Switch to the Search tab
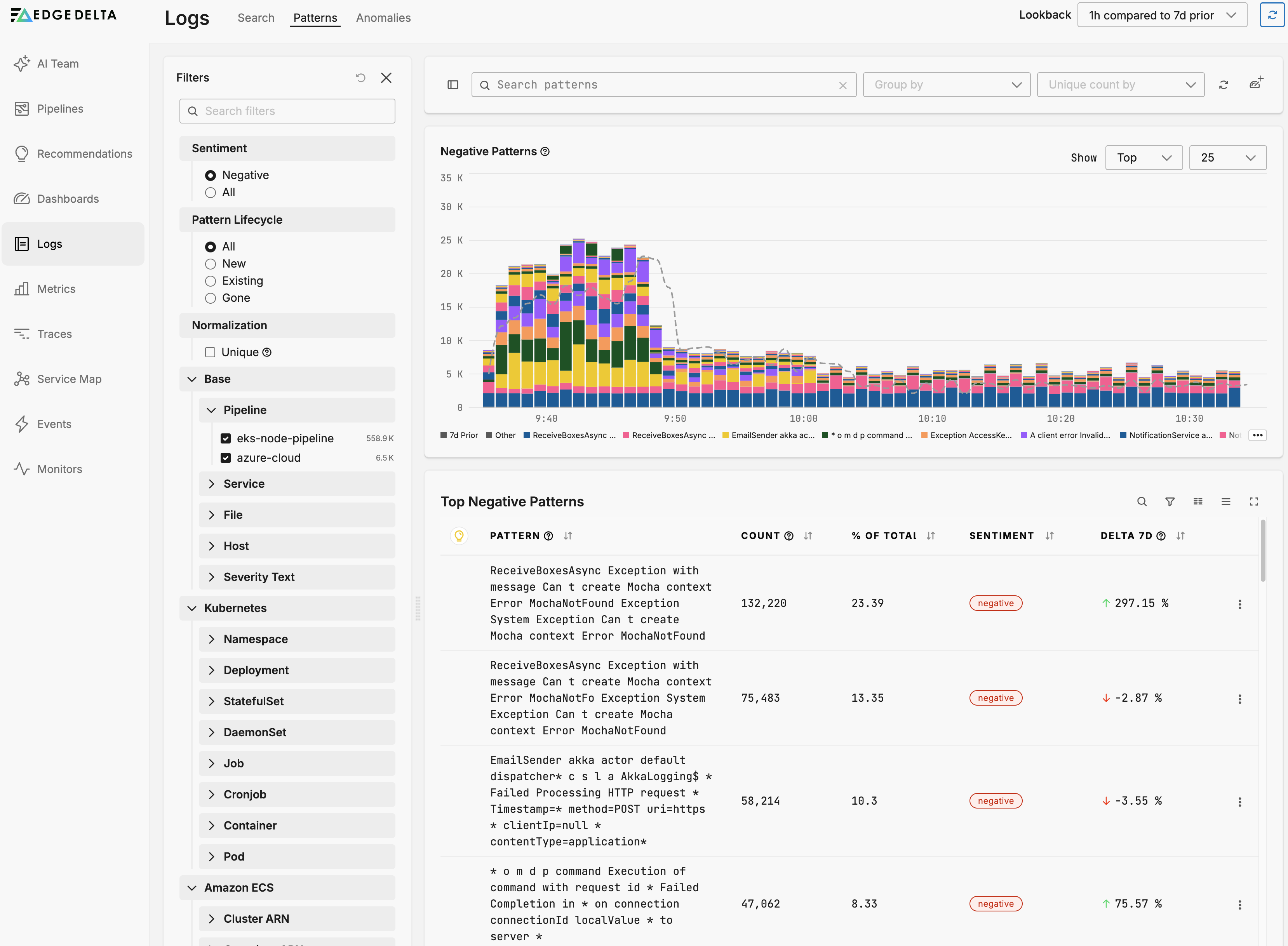 pos(256,18)
